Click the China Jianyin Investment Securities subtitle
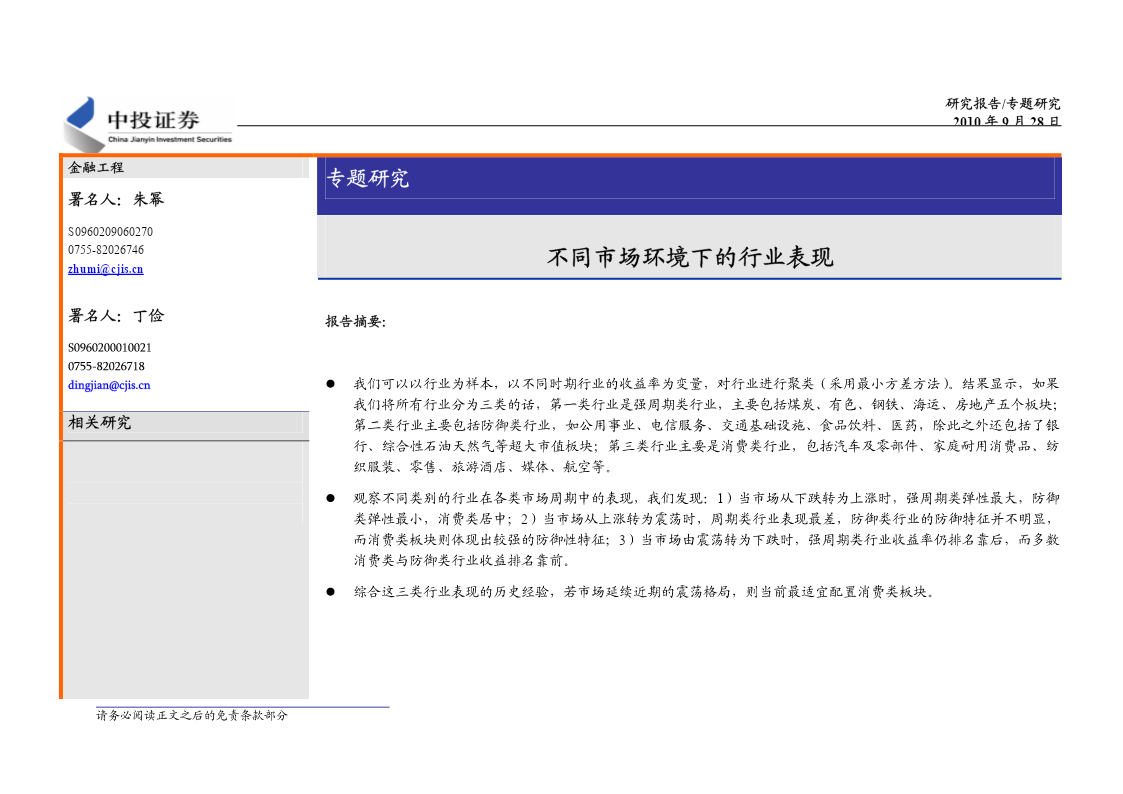Image resolution: width=1123 pixels, height=794 pixels. pos(170,140)
